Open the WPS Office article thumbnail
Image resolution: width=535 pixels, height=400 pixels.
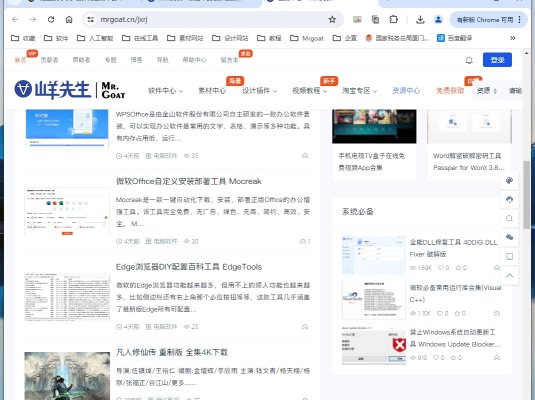click(x=67, y=129)
